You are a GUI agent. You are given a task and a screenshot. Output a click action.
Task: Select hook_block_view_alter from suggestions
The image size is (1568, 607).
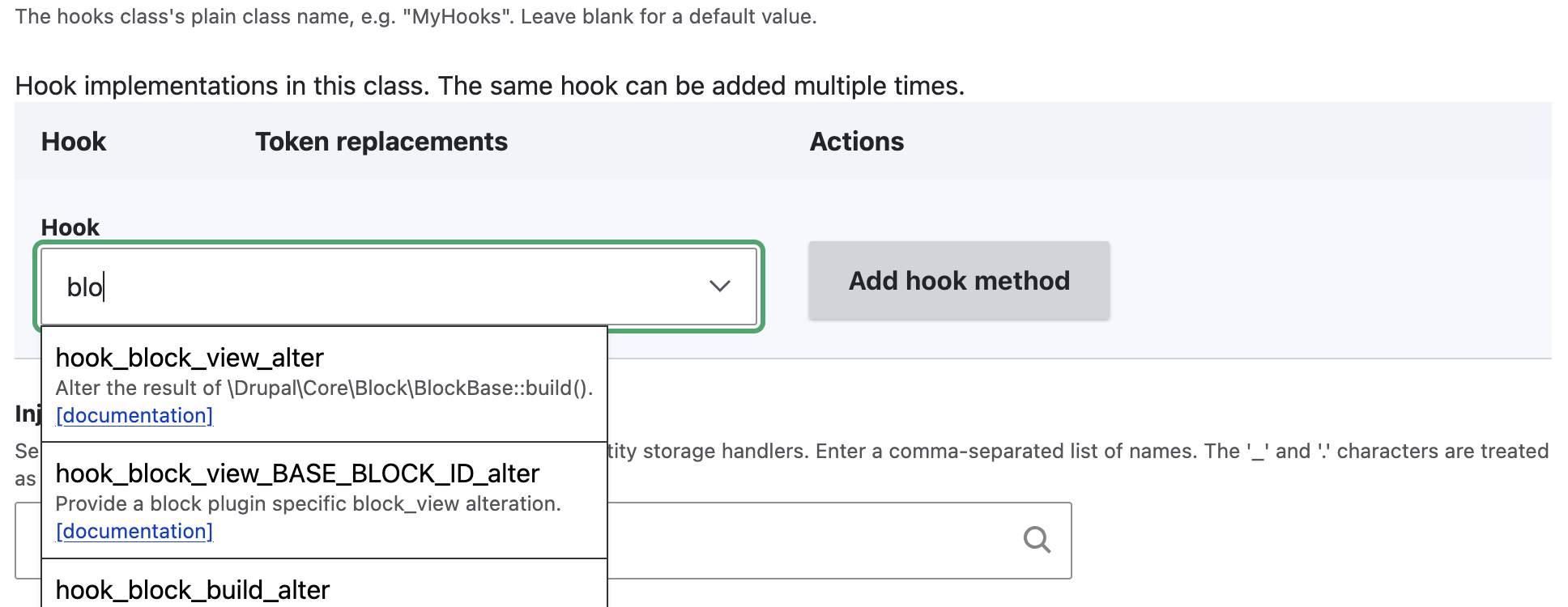(190, 358)
